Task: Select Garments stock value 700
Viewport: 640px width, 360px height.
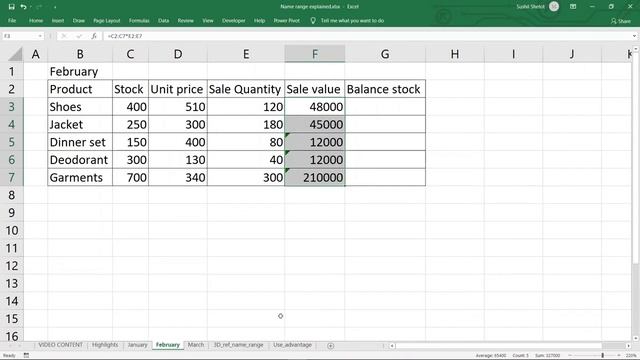Action: pos(131,177)
